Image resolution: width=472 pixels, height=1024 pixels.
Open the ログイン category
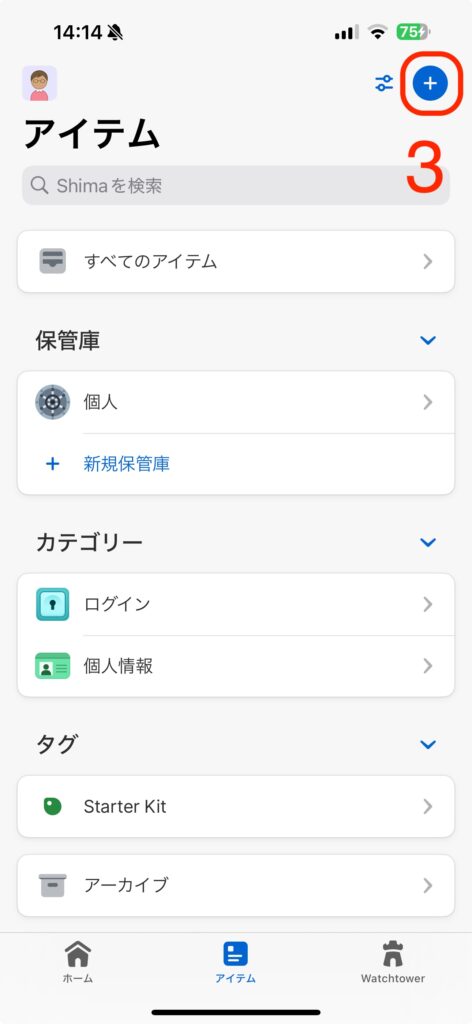click(x=236, y=604)
